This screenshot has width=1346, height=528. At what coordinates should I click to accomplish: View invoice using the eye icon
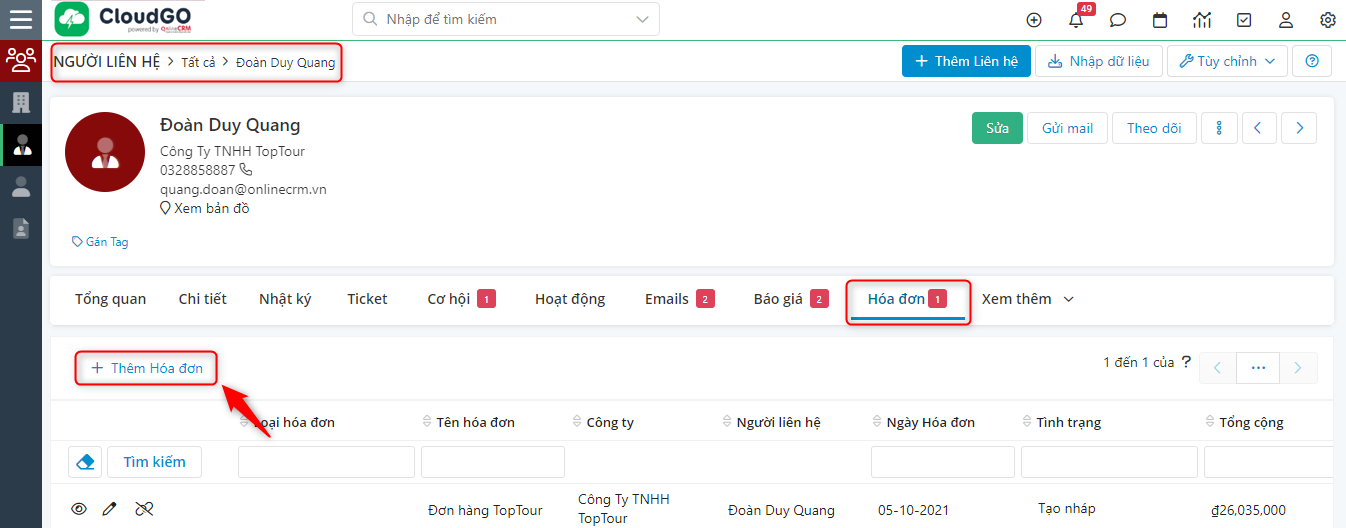click(x=79, y=510)
